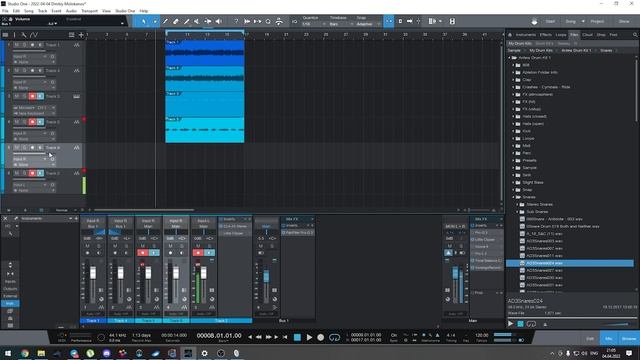
Task: Select the Split tool in the toolbar
Action: (165, 21)
